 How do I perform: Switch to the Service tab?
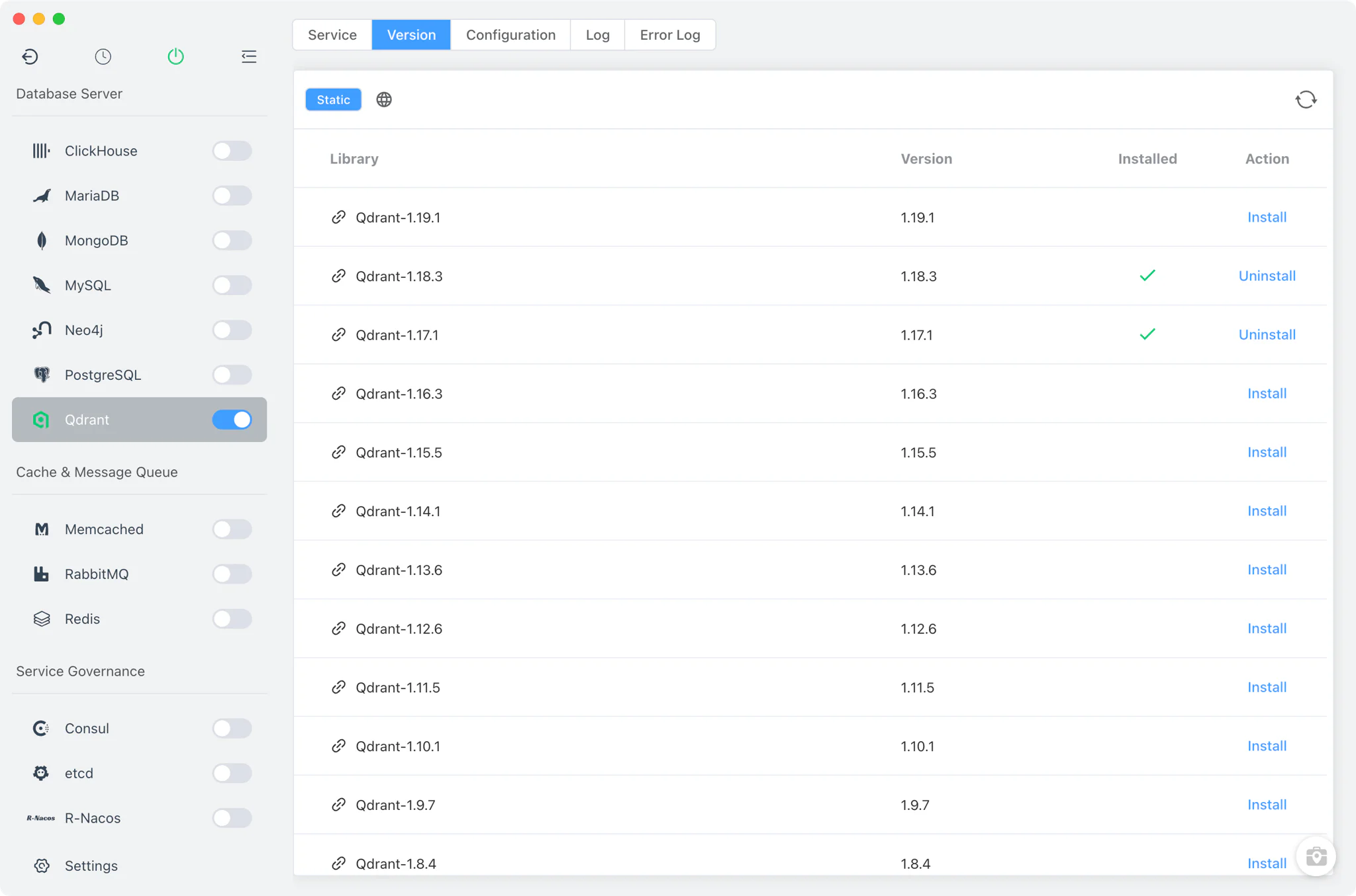click(x=332, y=34)
